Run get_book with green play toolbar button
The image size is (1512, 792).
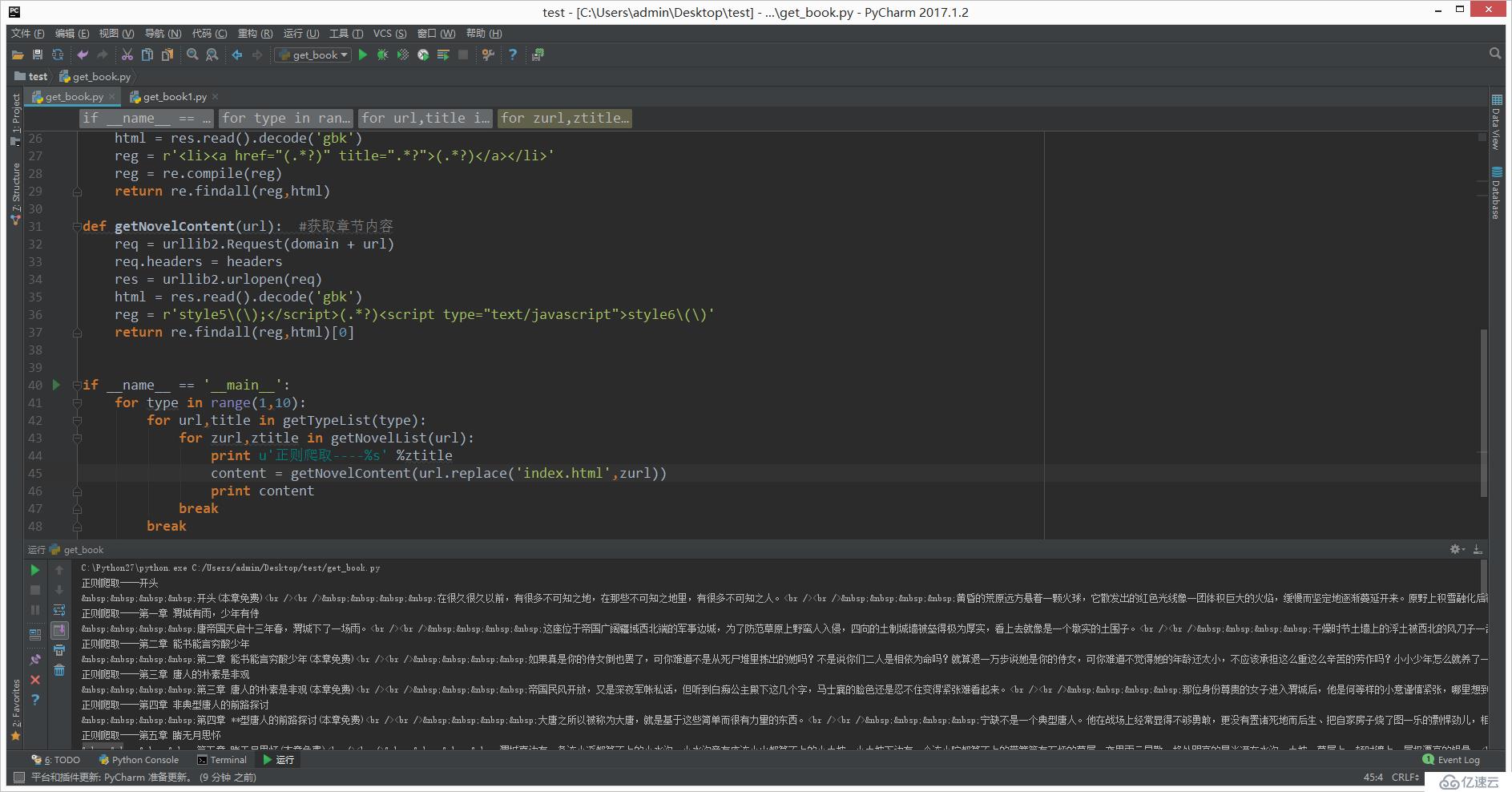pos(363,55)
